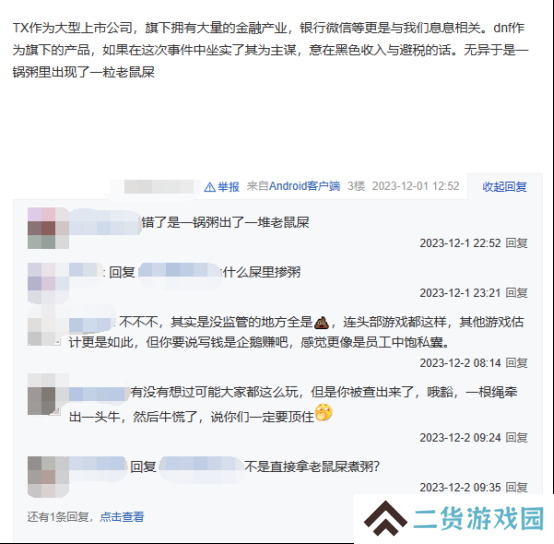Reply to the 22:52 comment

517,243
